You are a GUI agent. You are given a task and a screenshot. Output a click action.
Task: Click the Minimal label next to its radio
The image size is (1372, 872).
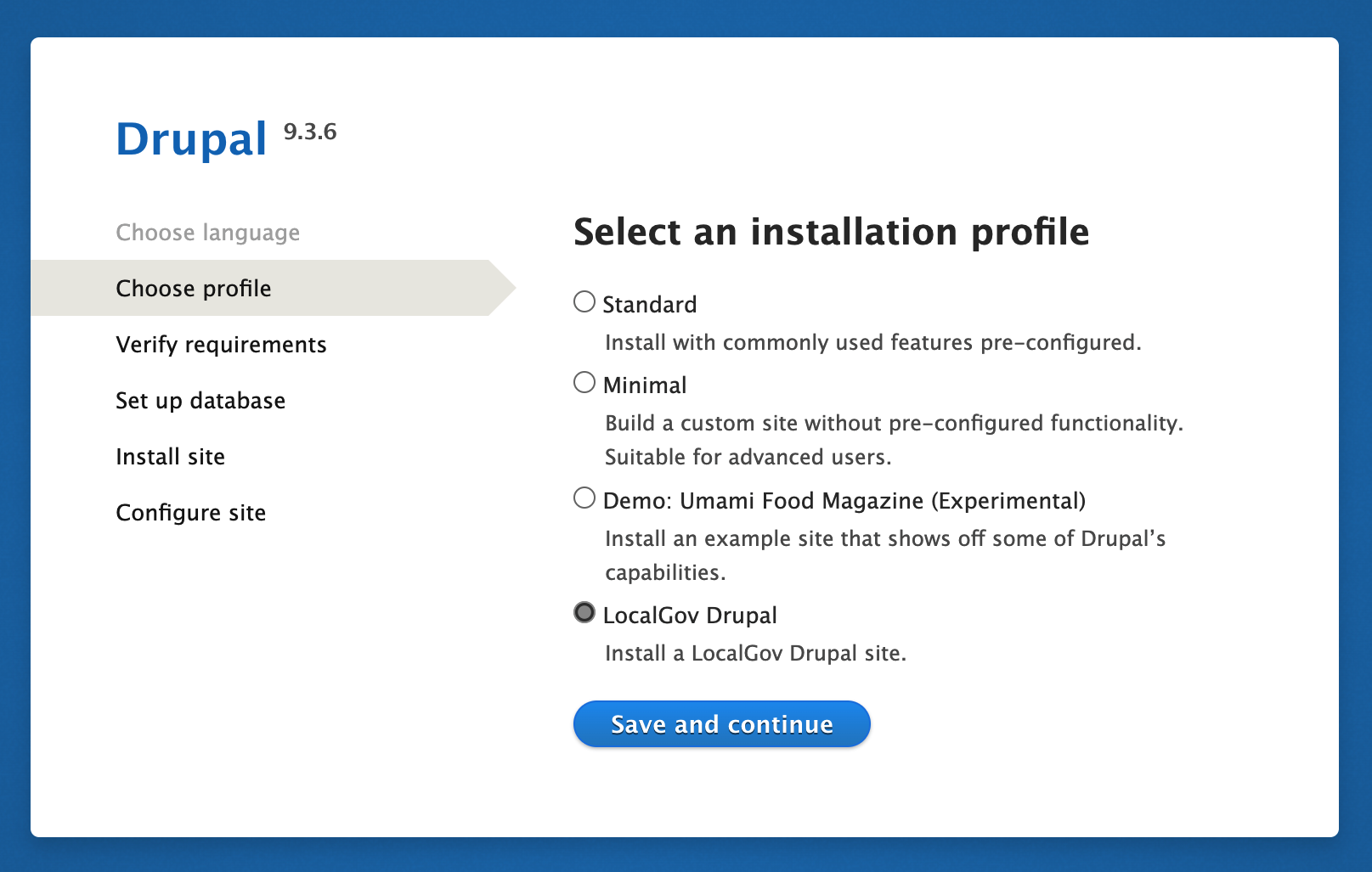644,385
